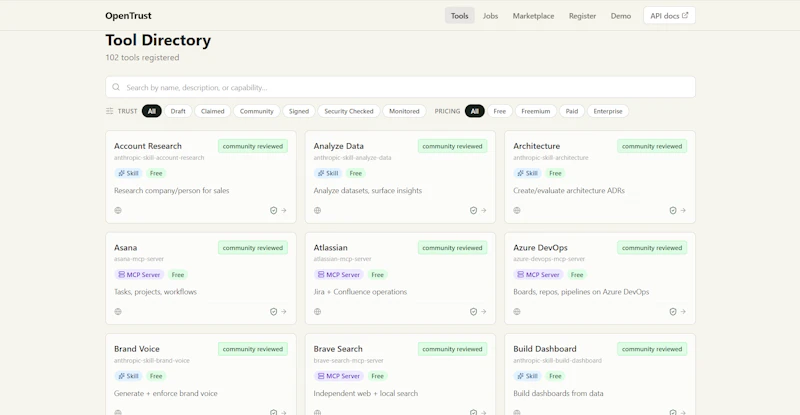Open the Tools nav tab
This screenshot has width=800, height=415.
459,16
